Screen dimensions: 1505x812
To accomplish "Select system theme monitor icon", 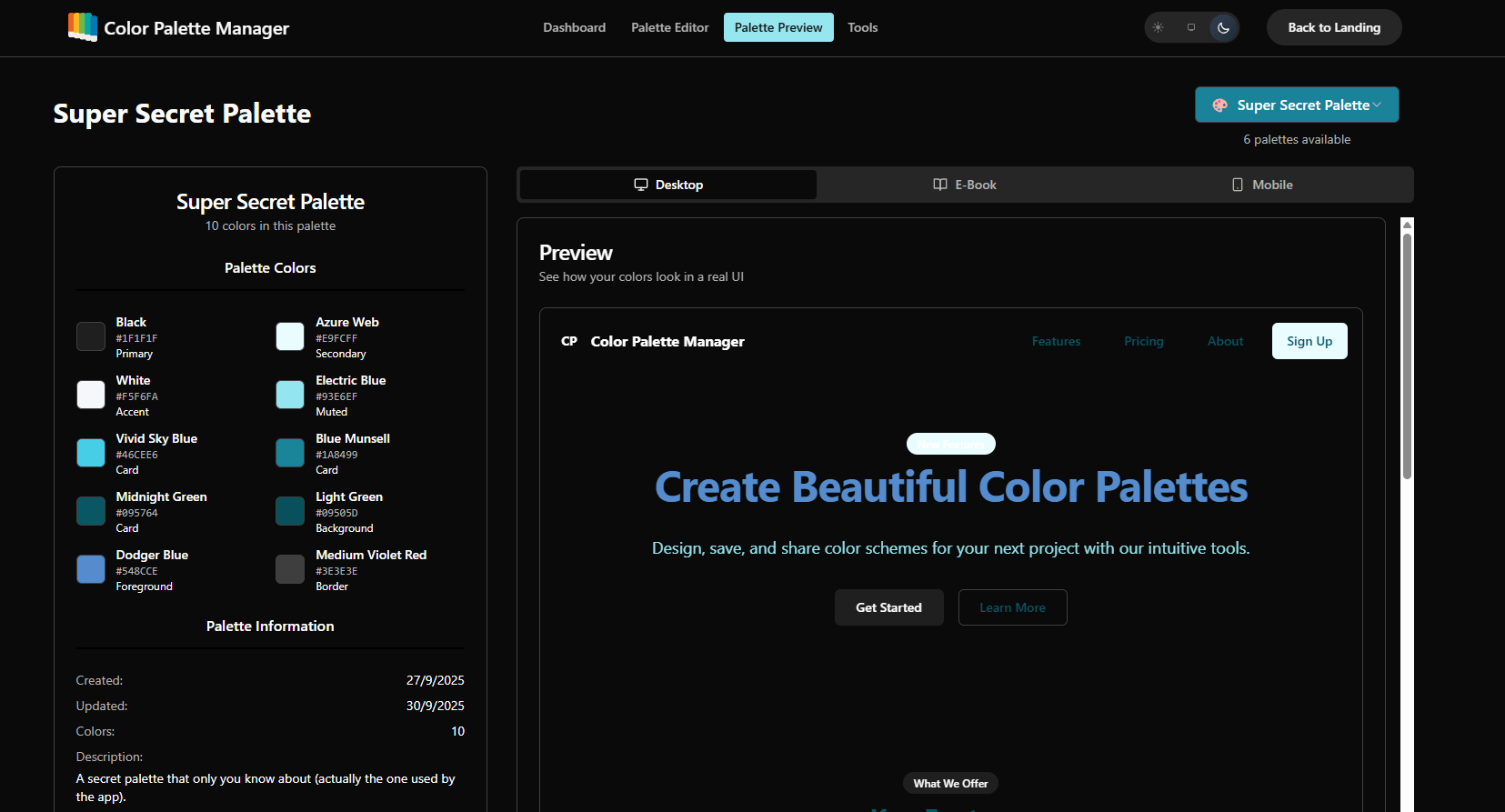I will pyautogui.click(x=1190, y=27).
